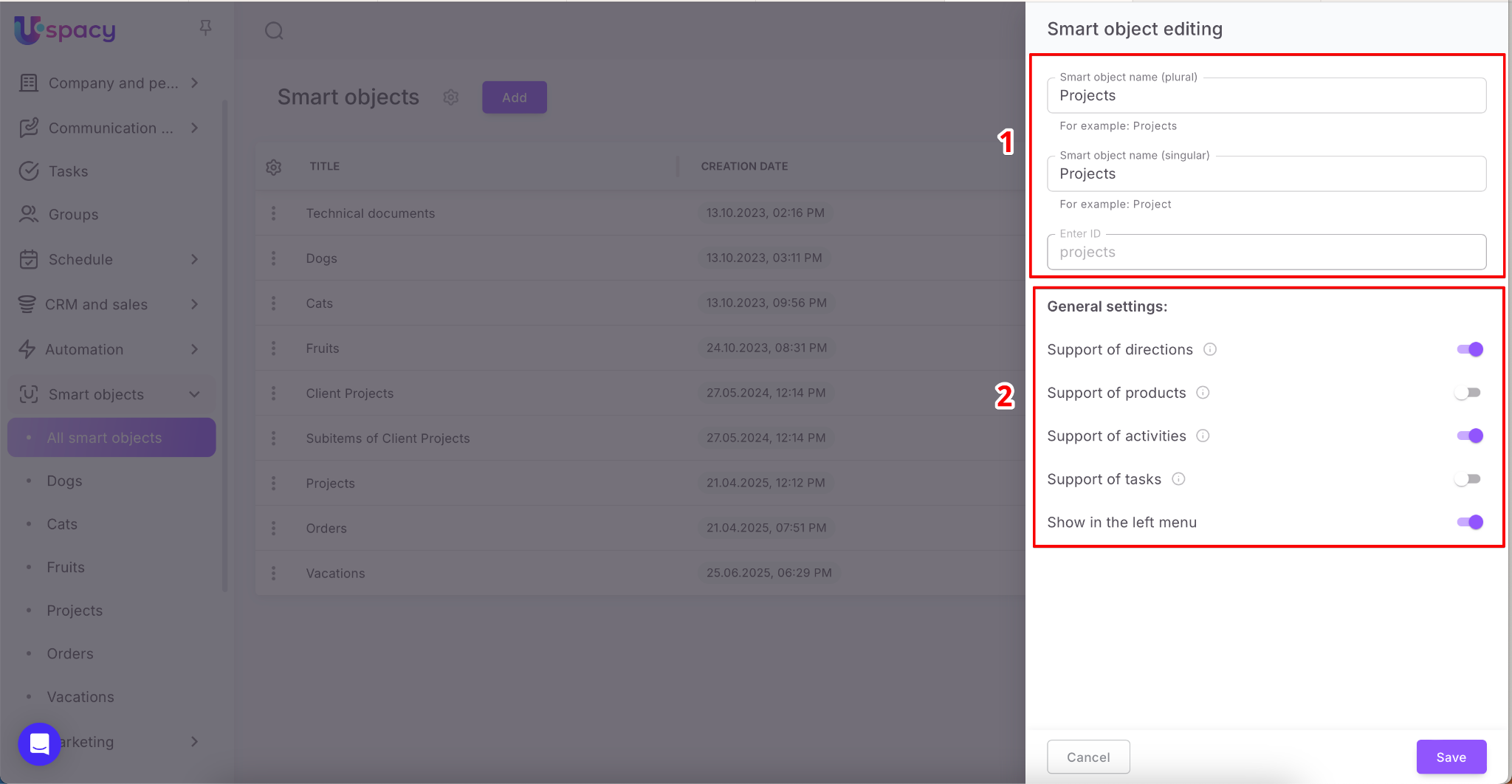
Task: Disable the Support of directions toggle
Action: (1469, 349)
